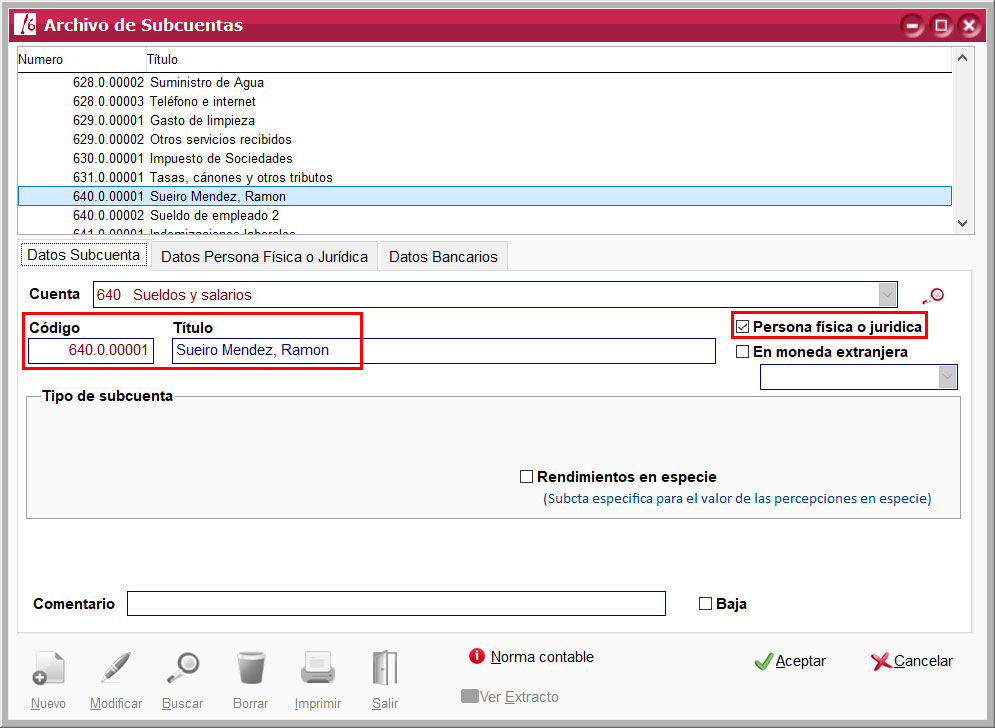Expand the Cuenta 640 dropdown
This screenshot has height=728, width=995.
tap(887, 295)
